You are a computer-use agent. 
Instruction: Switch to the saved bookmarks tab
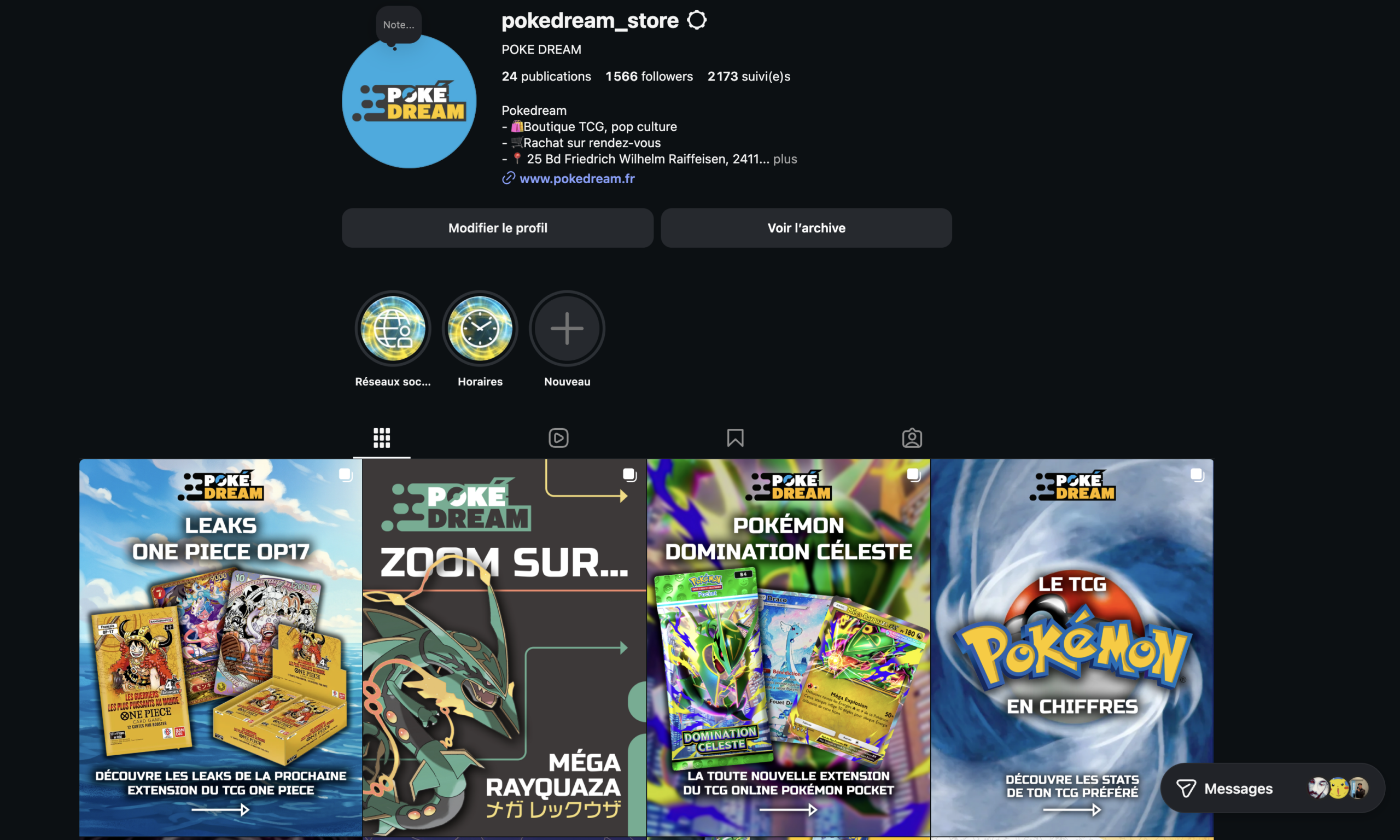pos(735,437)
